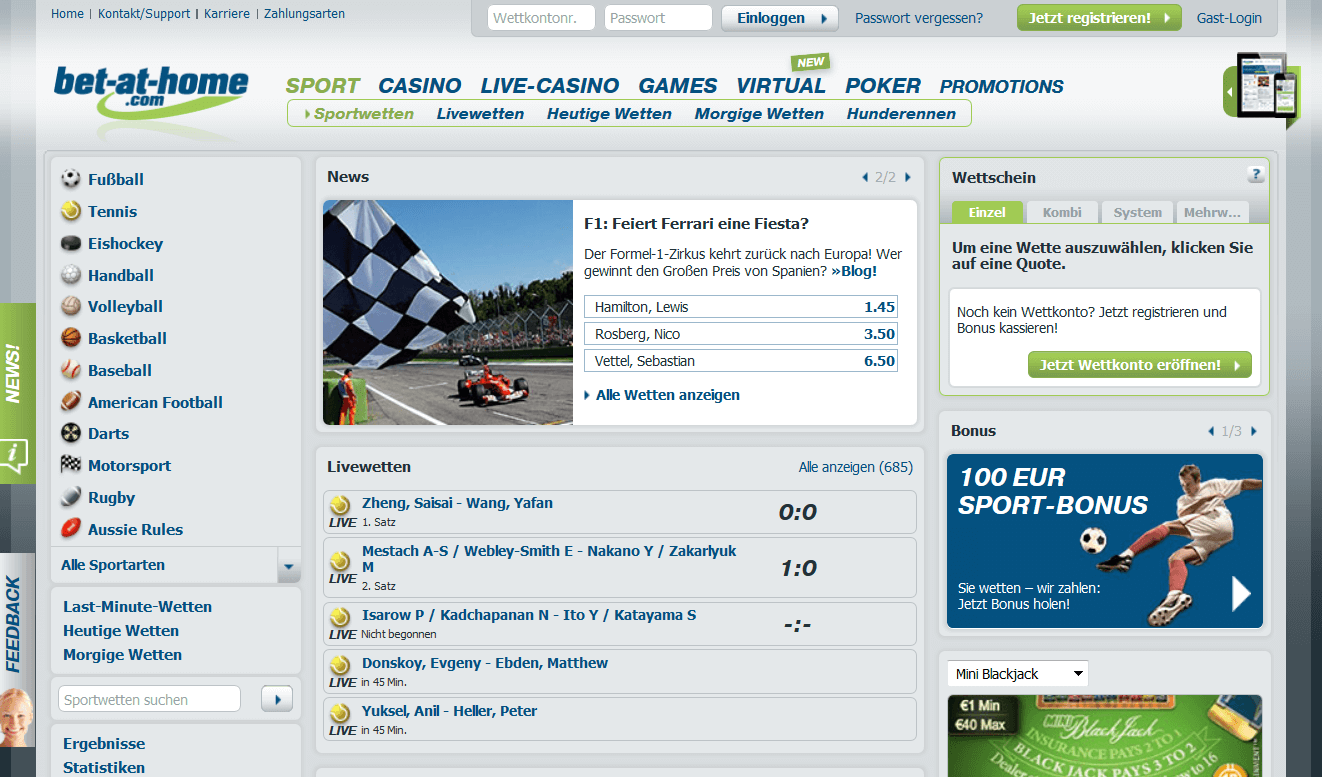Click tennis icon of Donskoy, Evgeny match
This screenshot has height=777, width=1322.
[x=340, y=665]
